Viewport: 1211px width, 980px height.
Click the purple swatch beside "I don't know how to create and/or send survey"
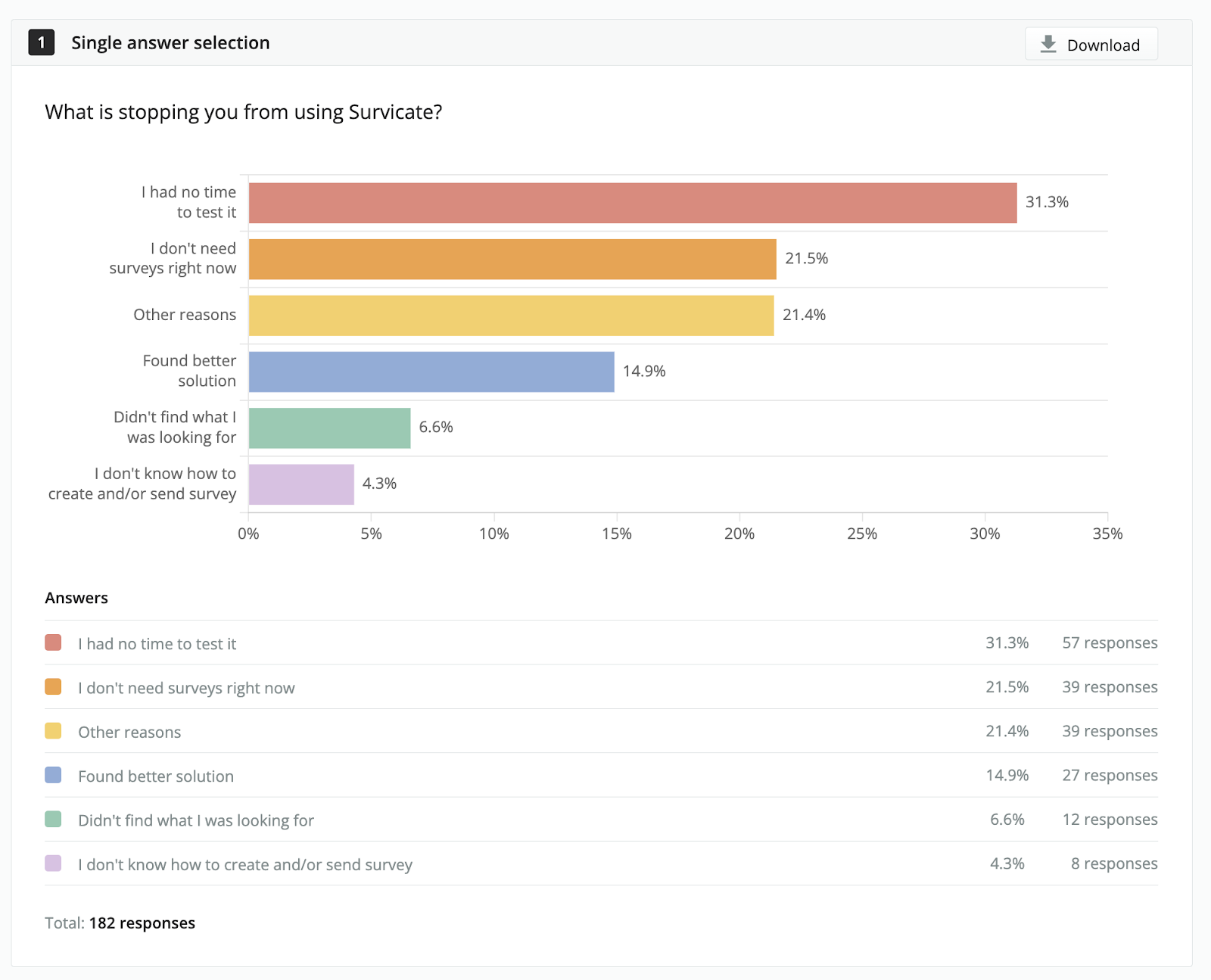pos(53,863)
